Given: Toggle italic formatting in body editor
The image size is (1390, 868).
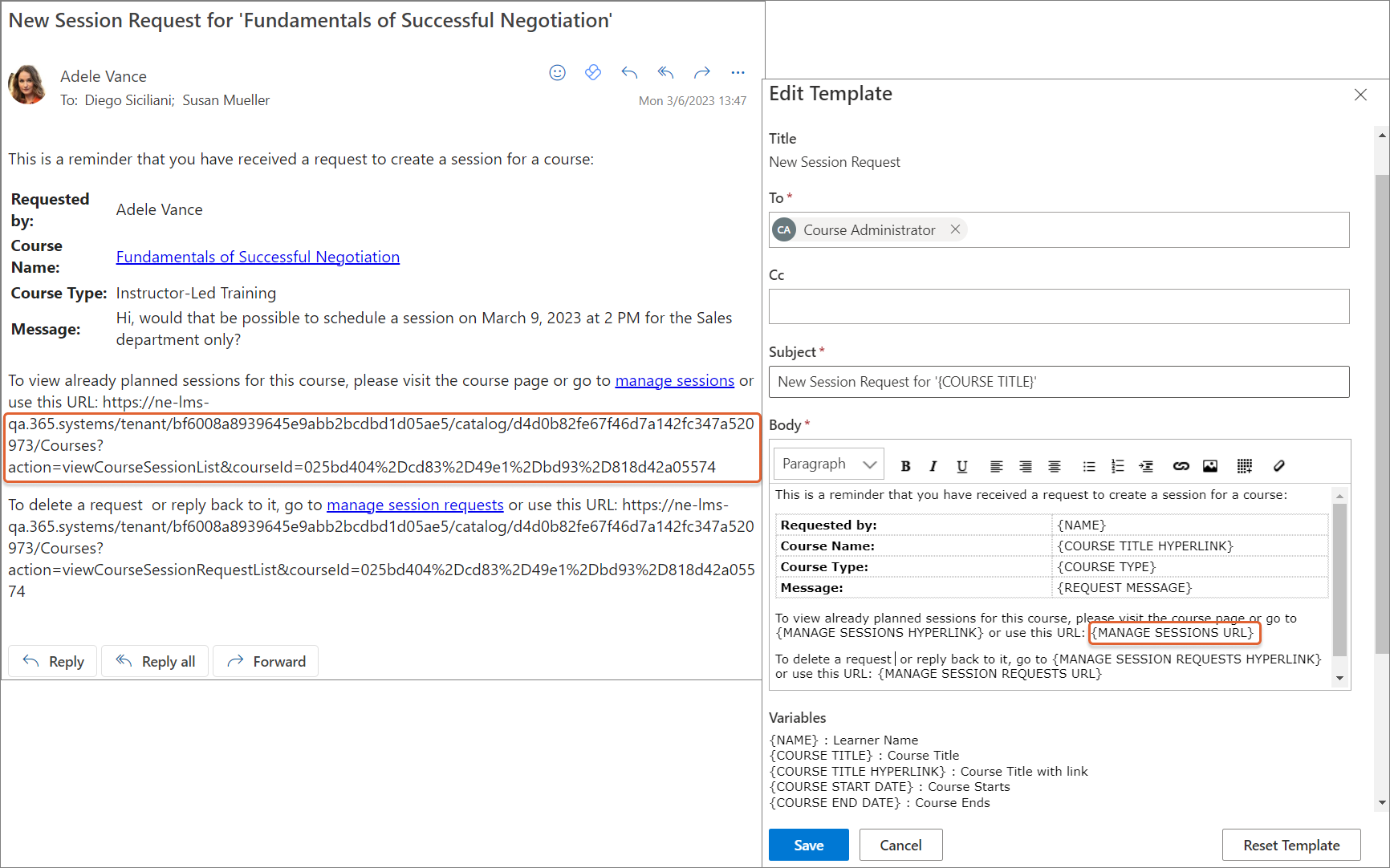Looking at the screenshot, I should (x=933, y=466).
